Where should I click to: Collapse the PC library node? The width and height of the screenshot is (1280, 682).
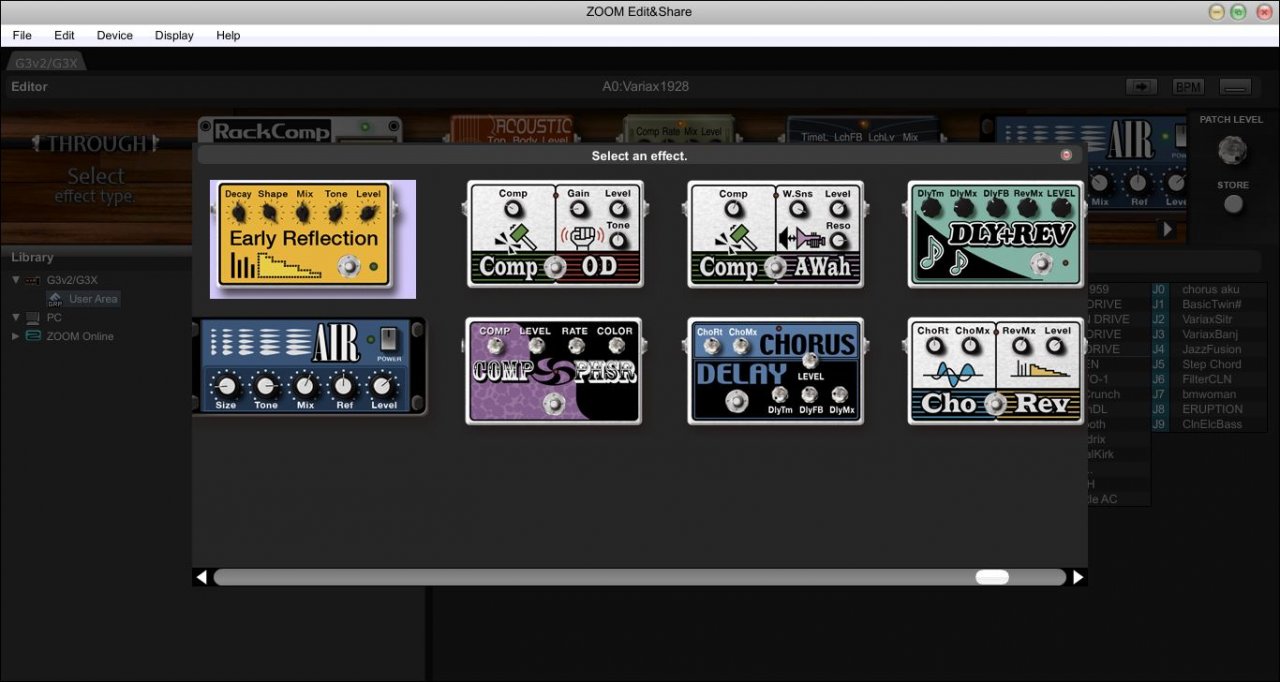pos(16,317)
